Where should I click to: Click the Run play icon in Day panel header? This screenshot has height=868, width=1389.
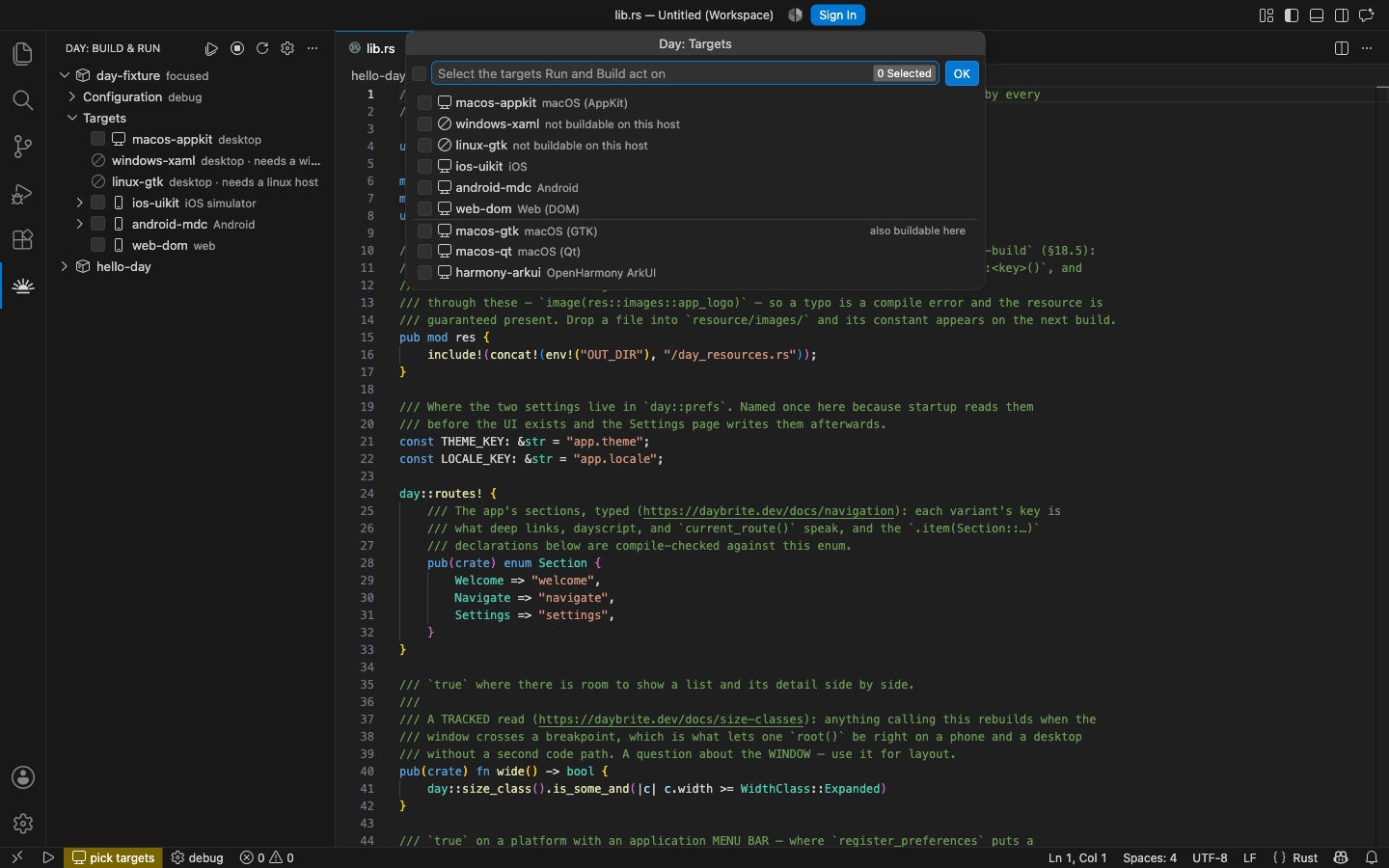(211, 48)
